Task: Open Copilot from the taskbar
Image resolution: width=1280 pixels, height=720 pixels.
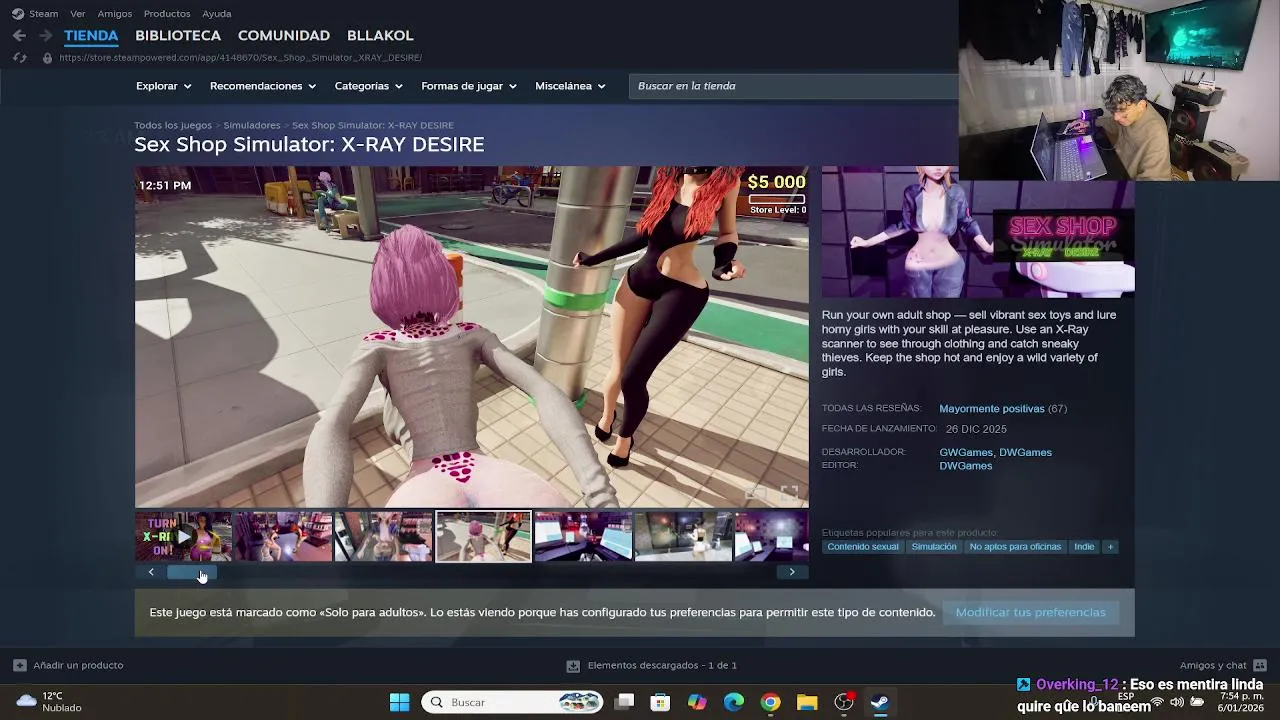Action: click(x=697, y=702)
